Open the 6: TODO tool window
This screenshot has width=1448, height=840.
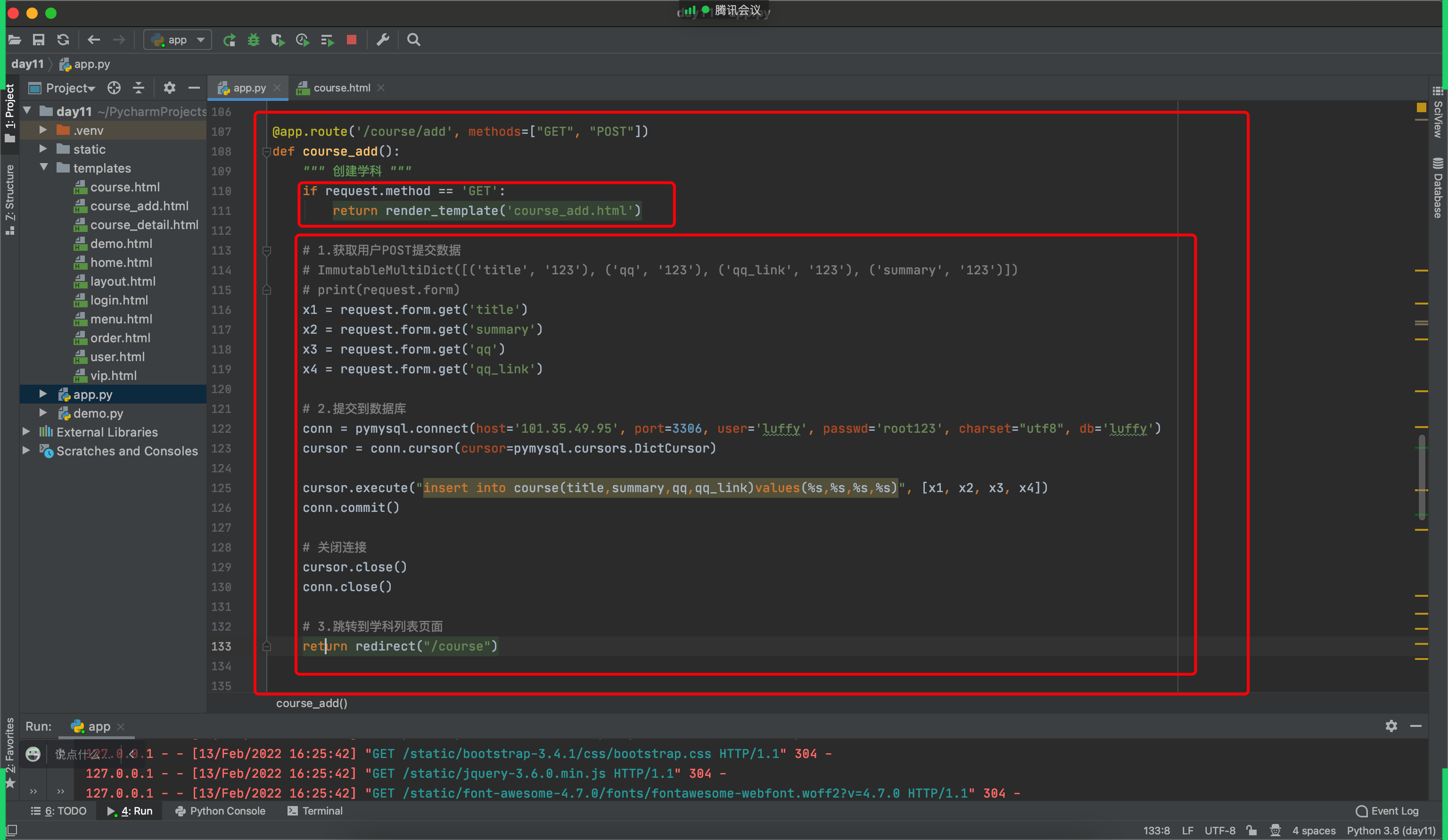pos(58,811)
